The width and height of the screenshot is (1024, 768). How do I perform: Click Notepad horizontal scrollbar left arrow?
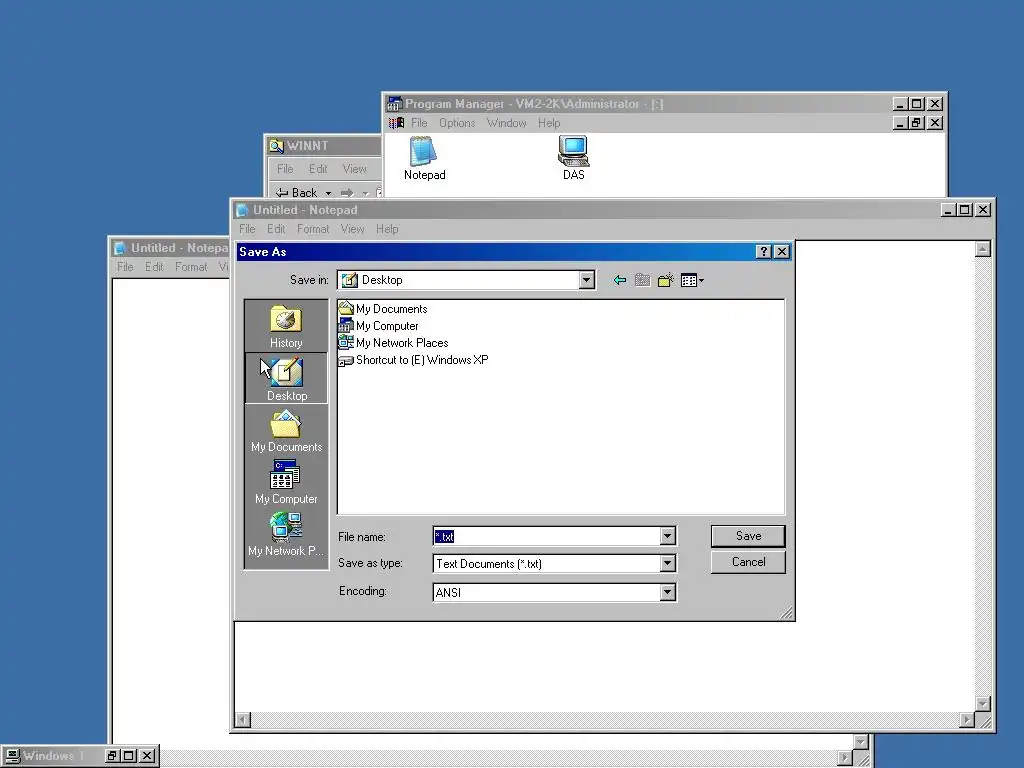243,720
